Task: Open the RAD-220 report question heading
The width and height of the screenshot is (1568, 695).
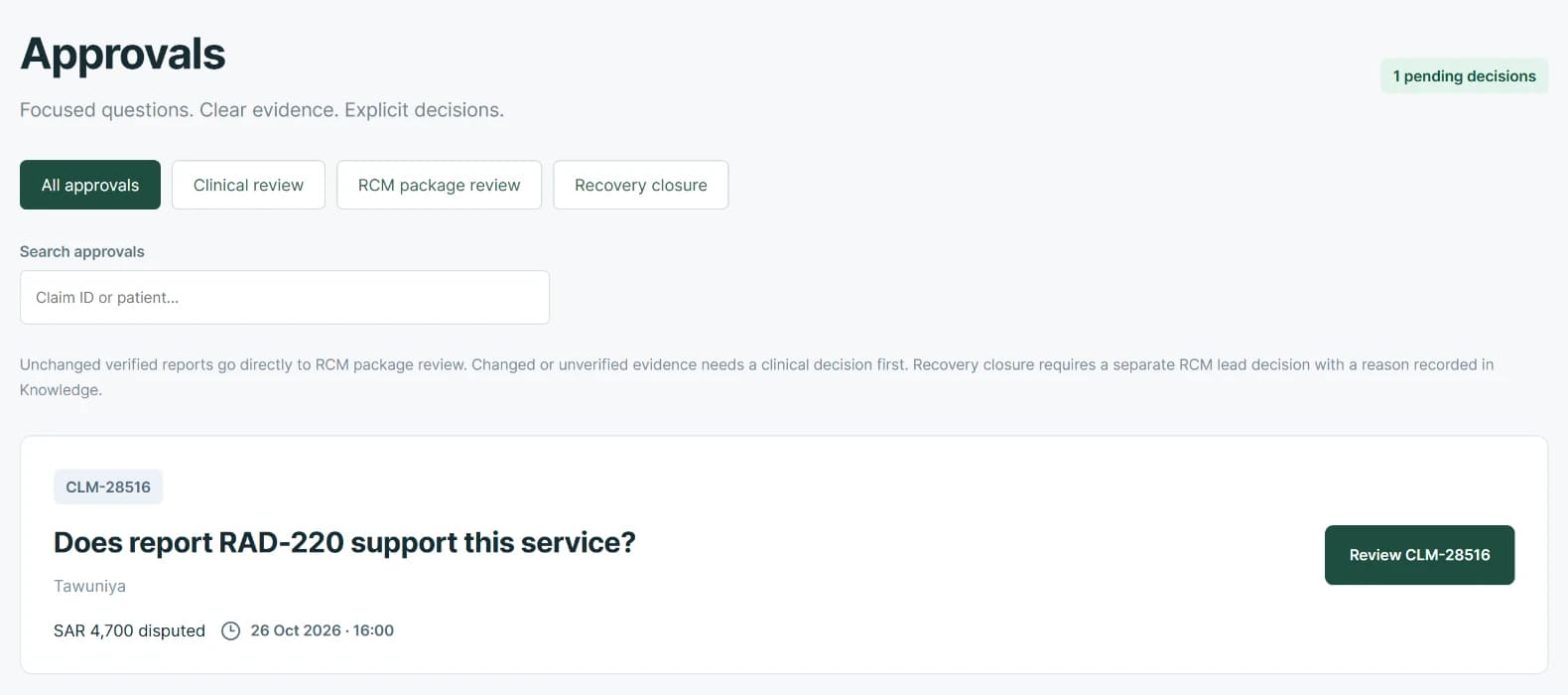Action: tap(344, 542)
